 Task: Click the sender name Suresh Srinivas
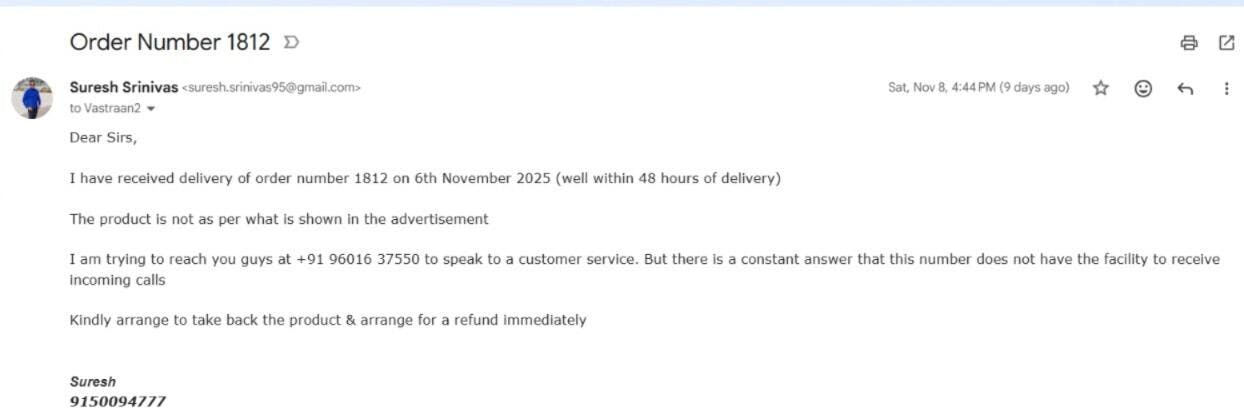click(x=123, y=87)
